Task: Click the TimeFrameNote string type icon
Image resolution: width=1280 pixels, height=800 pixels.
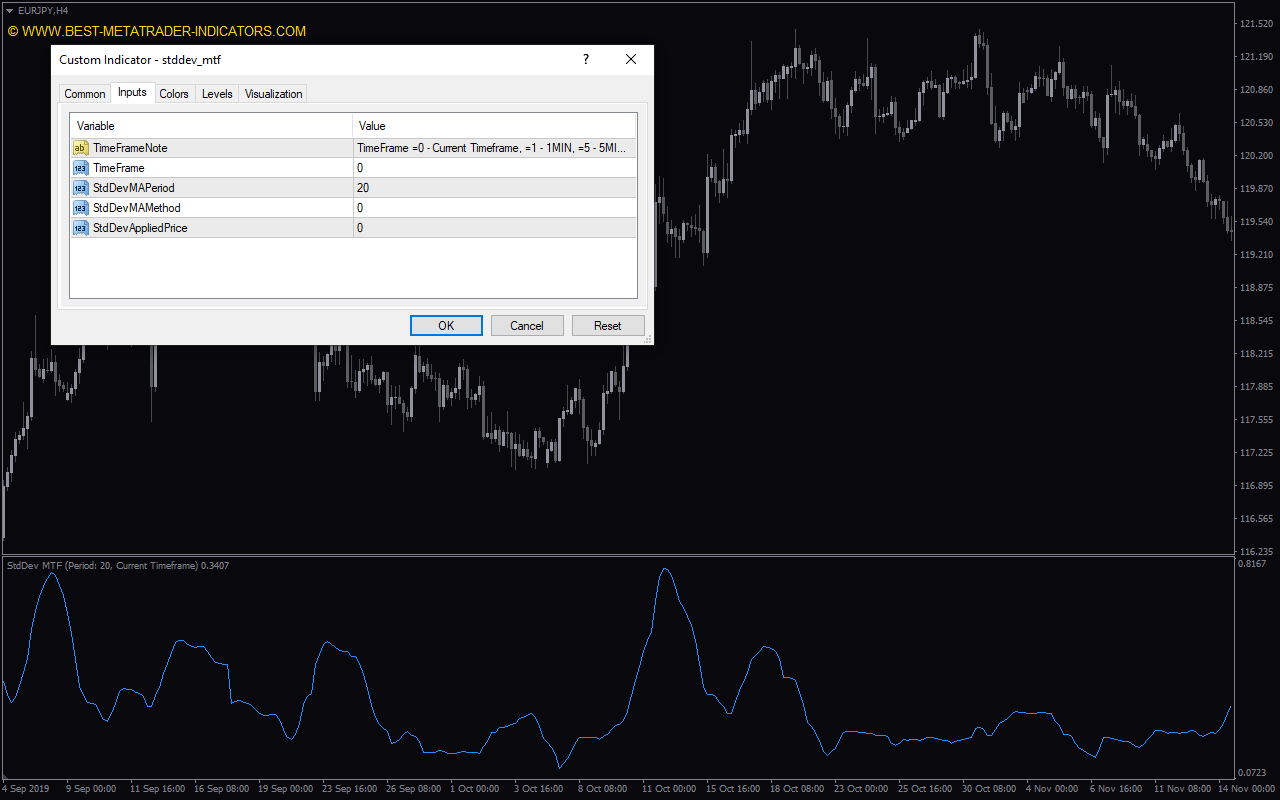Action: click(81, 148)
